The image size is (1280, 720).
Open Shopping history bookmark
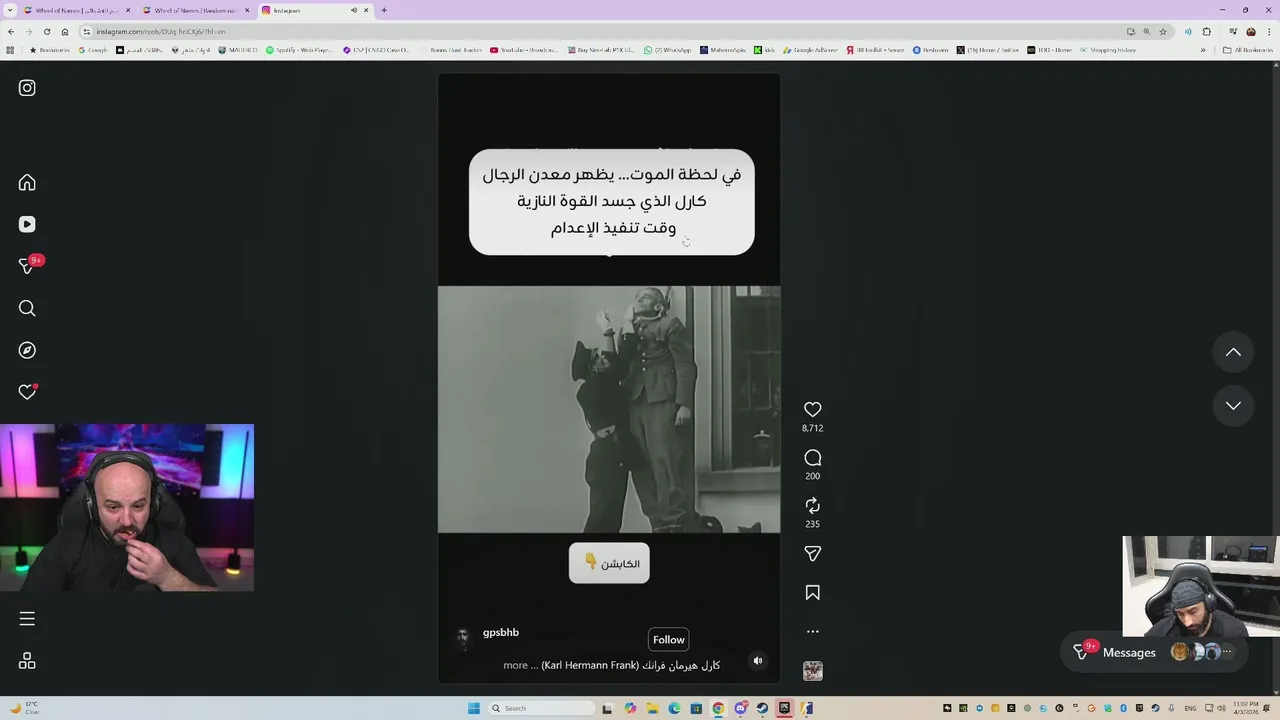[1107, 50]
